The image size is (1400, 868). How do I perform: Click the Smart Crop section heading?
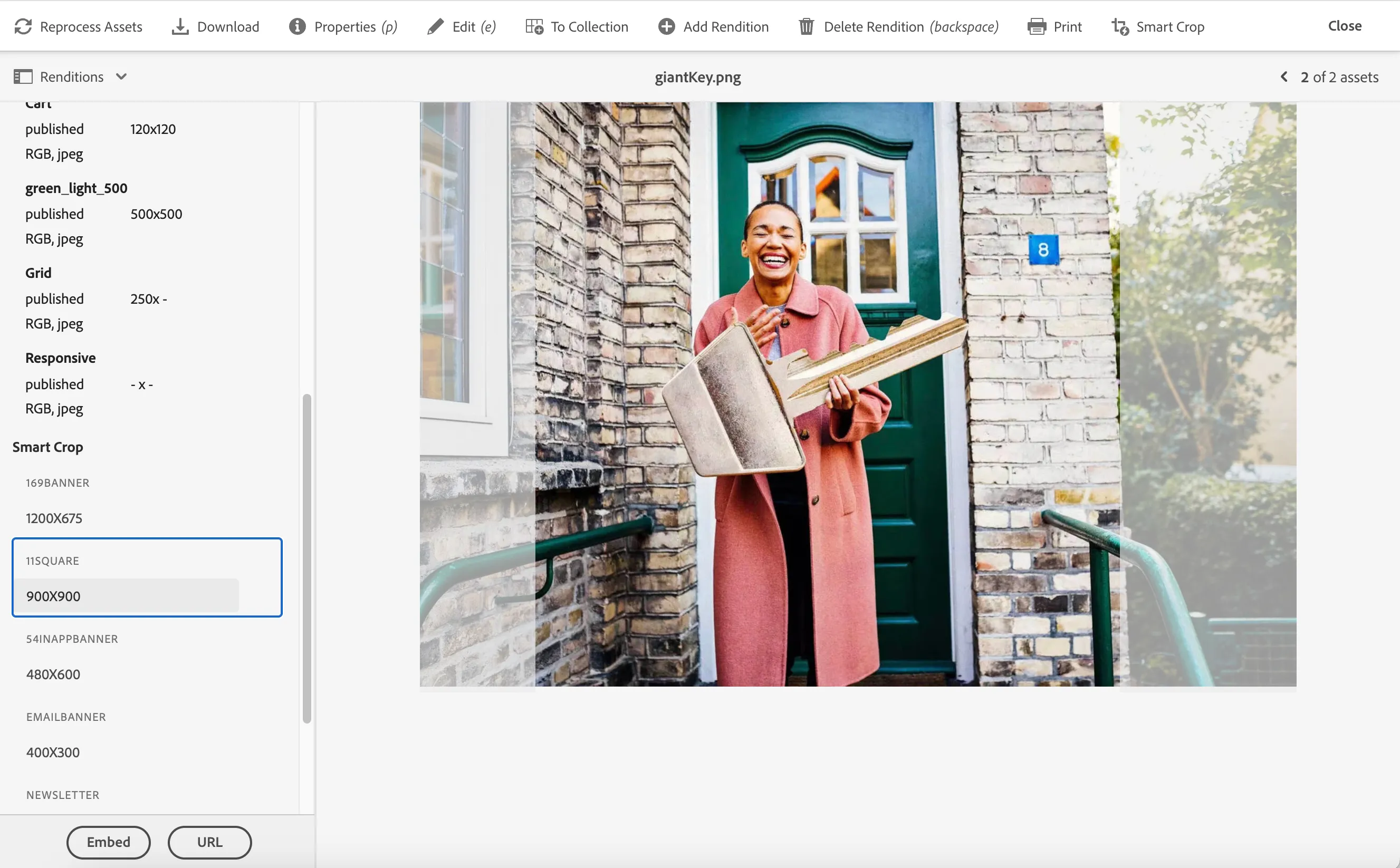(47, 447)
